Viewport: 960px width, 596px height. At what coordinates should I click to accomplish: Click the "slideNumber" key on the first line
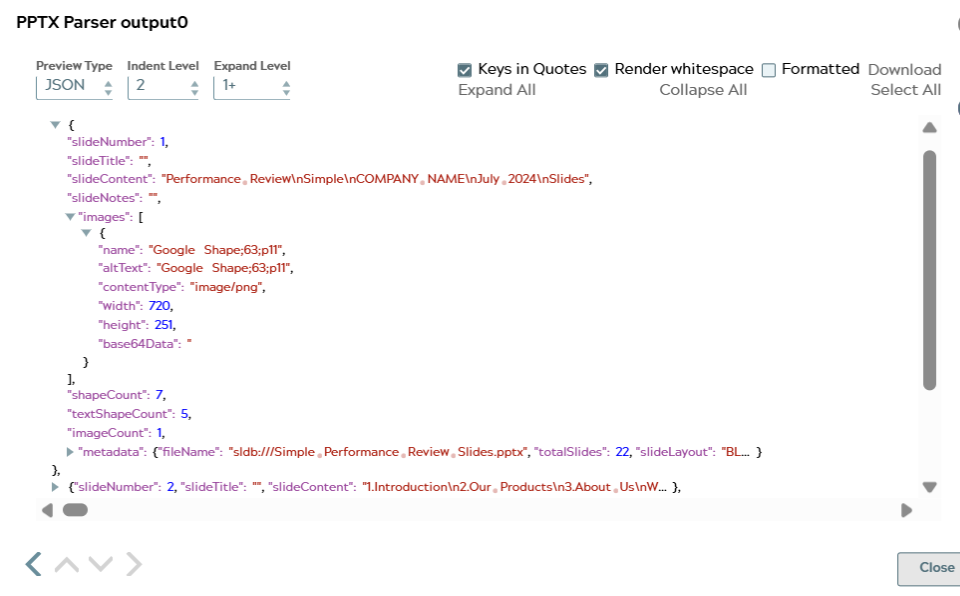(110, 142)
